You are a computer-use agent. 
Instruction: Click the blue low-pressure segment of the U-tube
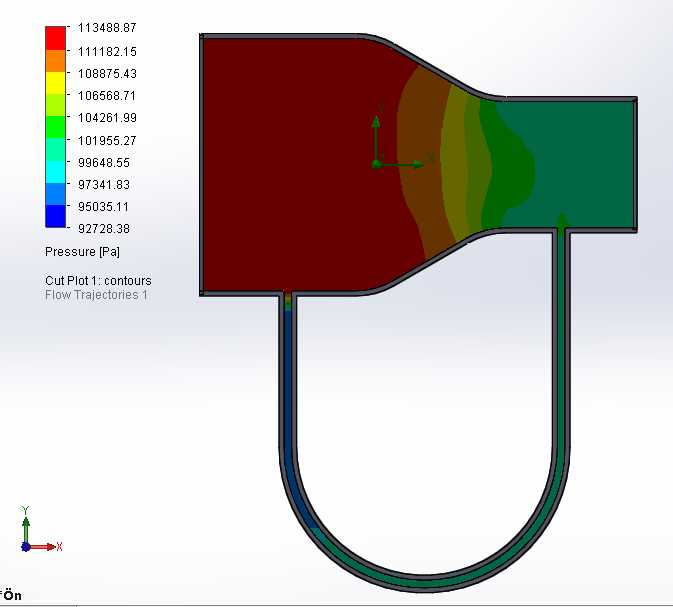click(x=288, y=386)
